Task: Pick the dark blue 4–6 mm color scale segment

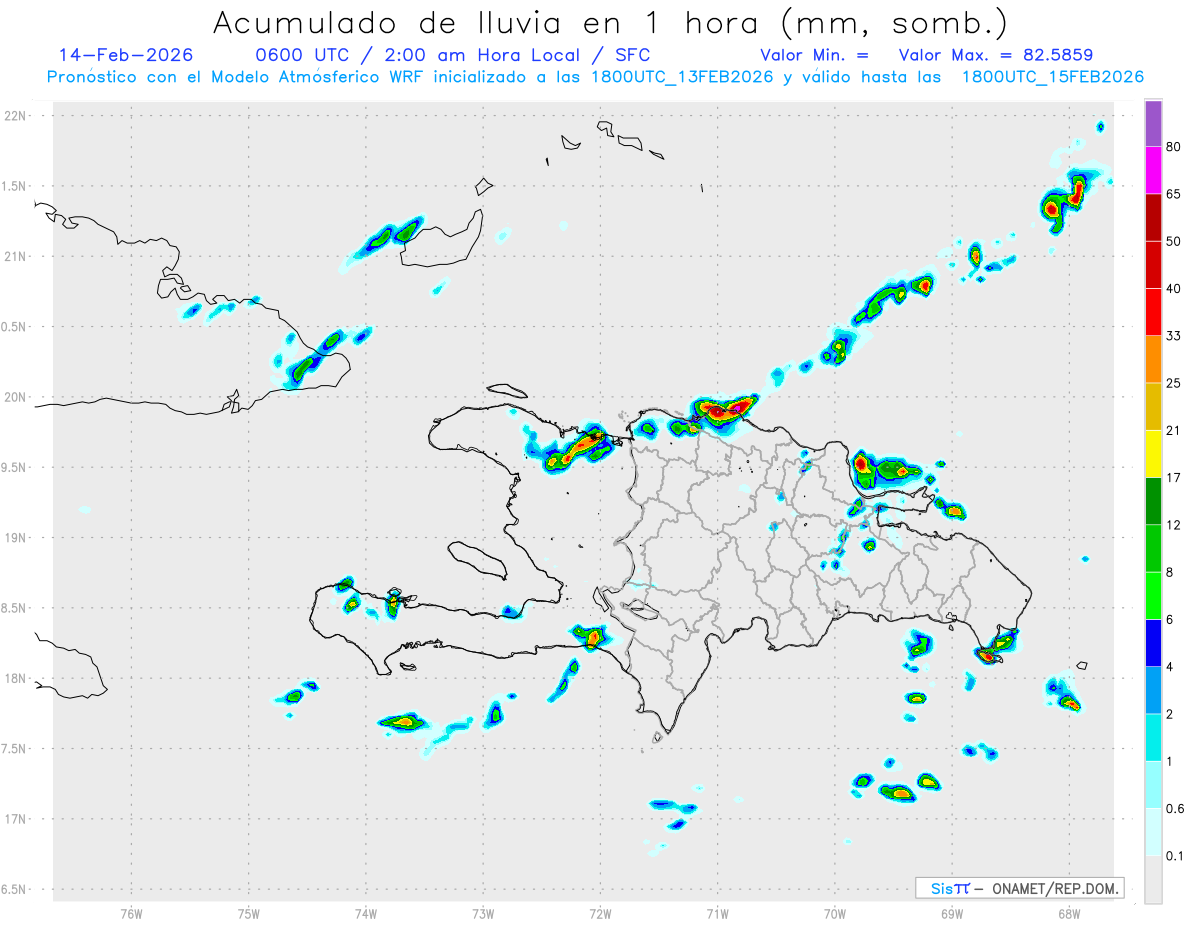Action: click(x=1153, y=643)
